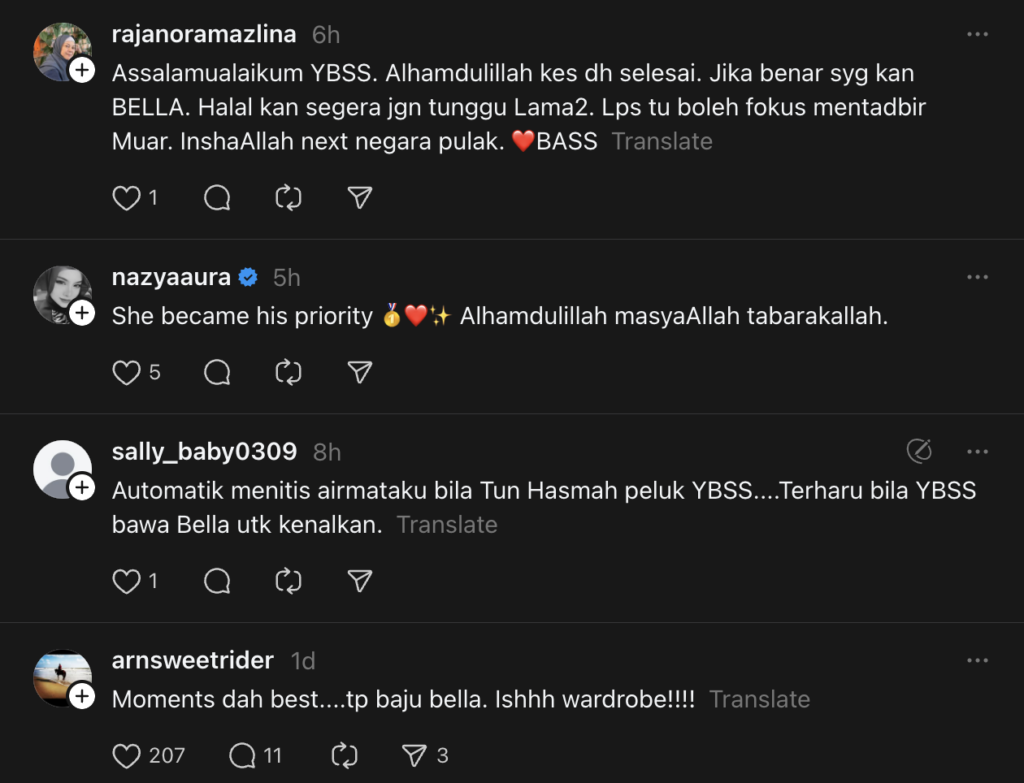Like sally_baby0309's comment
Image resolution: width=1024 pixels, height=783 pixels.
126,581
